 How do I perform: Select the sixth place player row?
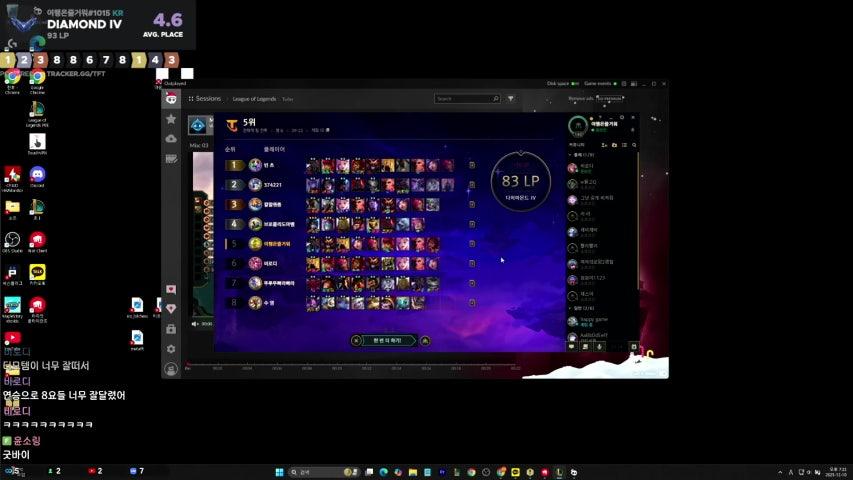(350, 263)
